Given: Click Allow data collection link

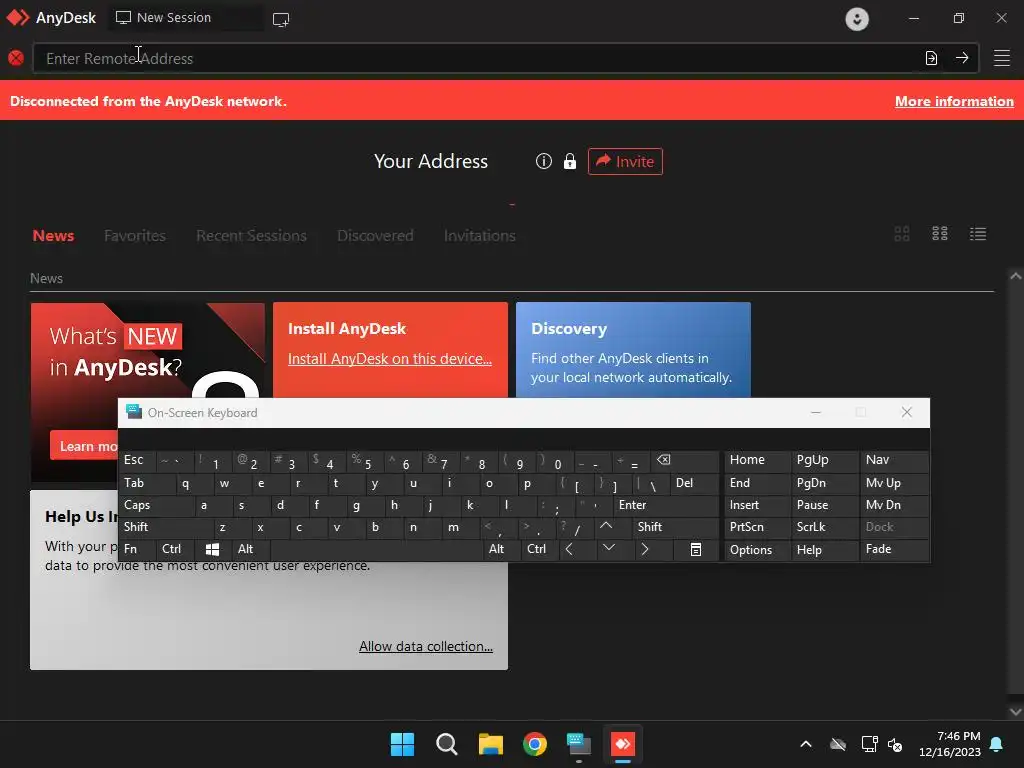Looking at the screenshot, I should tap(426, 646).
